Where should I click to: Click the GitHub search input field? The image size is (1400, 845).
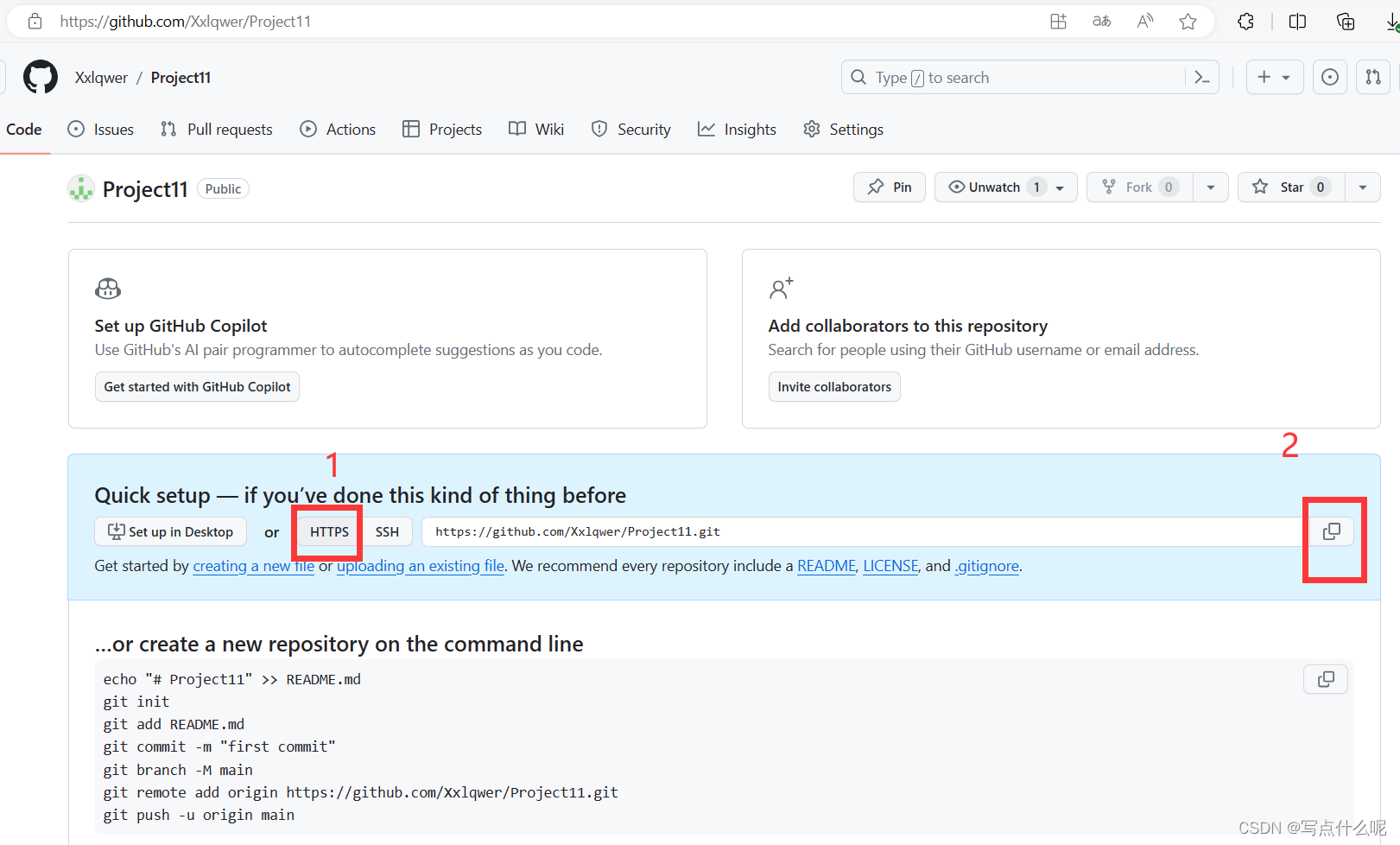993,77
